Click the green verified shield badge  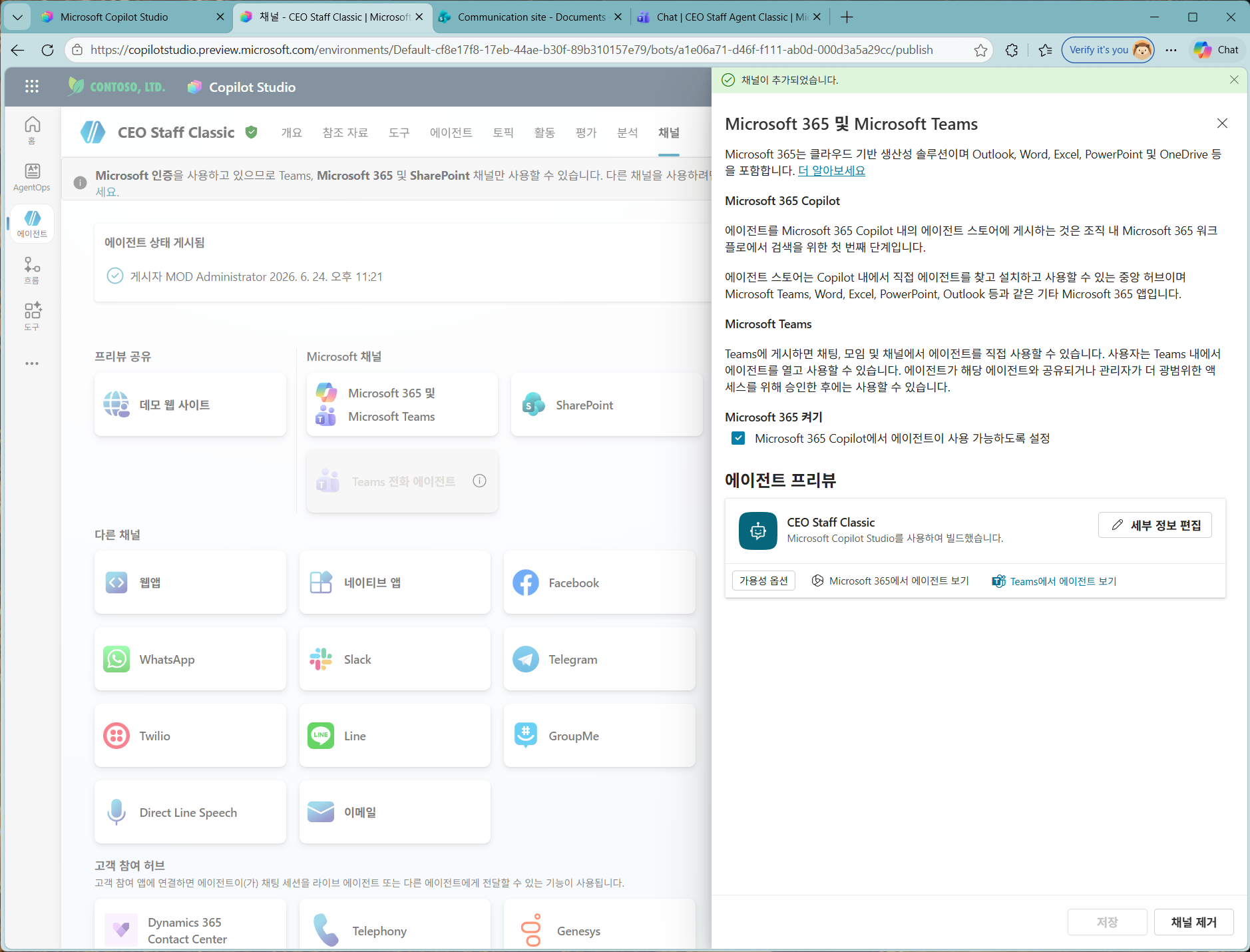tap(251, 132)
